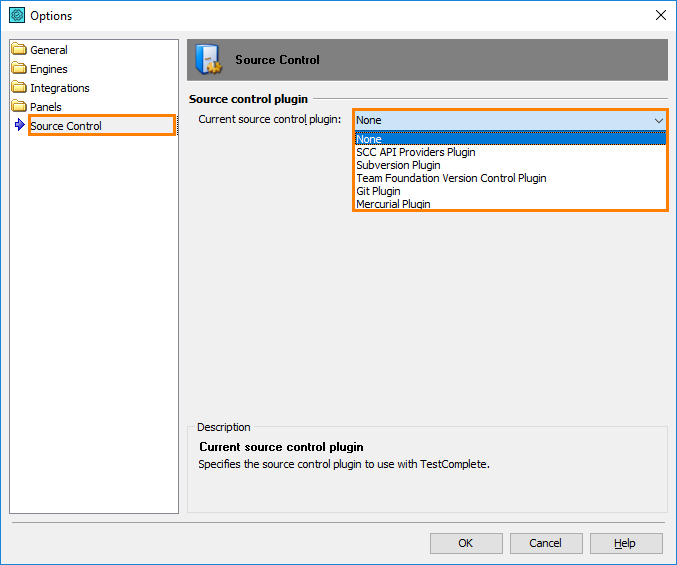Open the Source Control tree item

point(66,126)
